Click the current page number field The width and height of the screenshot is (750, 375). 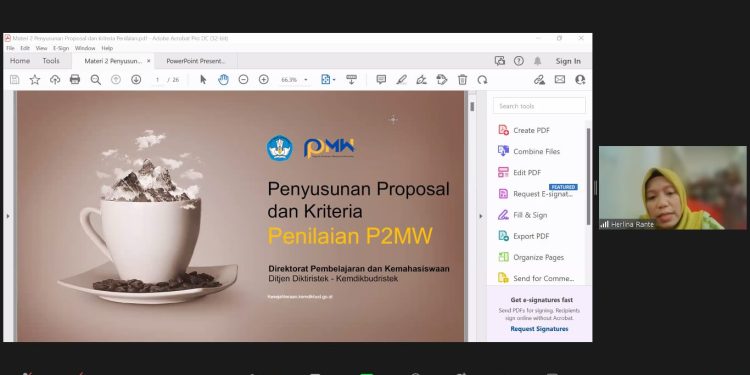tap(157, 80)
